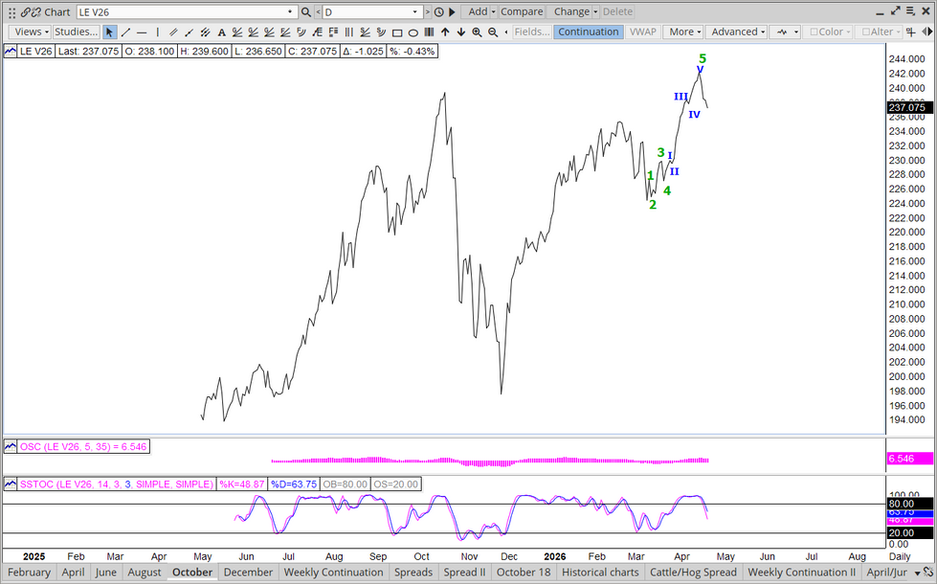Click the %K=48.87 value
The height and width of the screenshot is (584, 937).
click(242, 484)
